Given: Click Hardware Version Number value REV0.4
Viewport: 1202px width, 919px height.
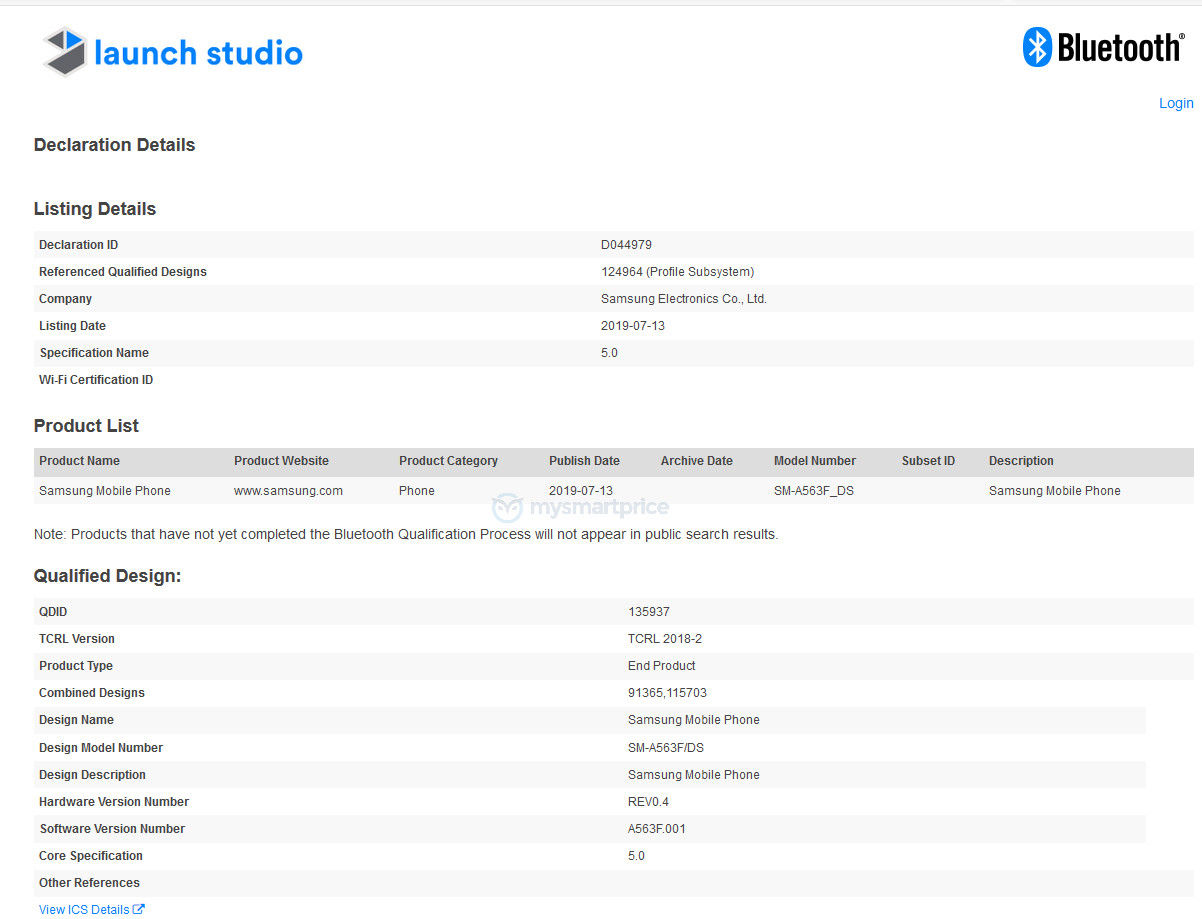Looking at the screenshot, I should pyautogui.click(x=649, y=801).
